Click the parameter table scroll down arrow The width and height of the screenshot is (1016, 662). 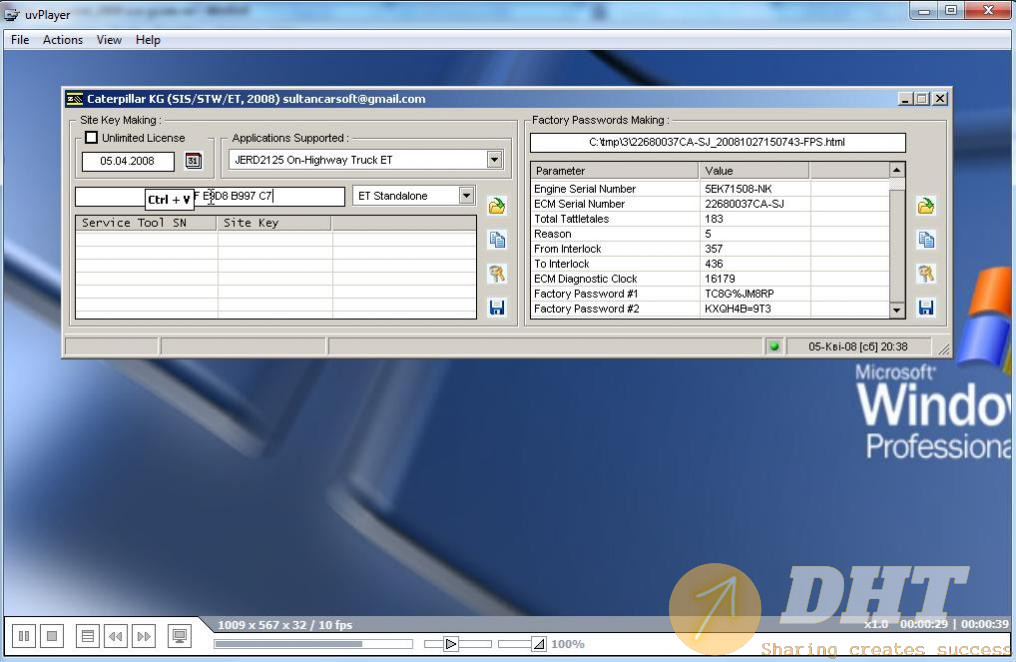pyautogui.click(x=897, y=310)
